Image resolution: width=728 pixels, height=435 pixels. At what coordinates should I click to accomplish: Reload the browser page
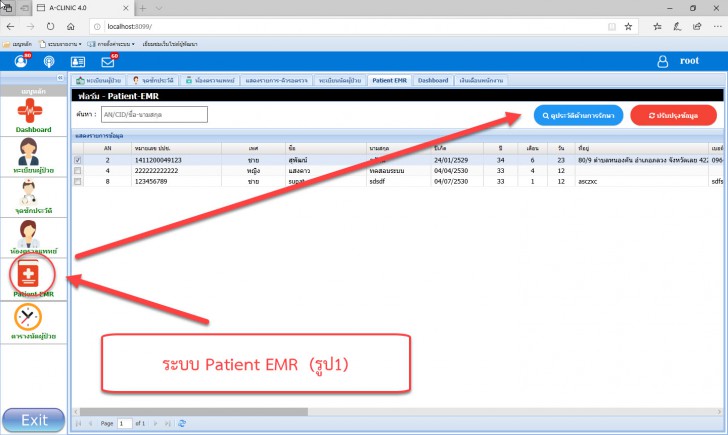tap(50, 26)
